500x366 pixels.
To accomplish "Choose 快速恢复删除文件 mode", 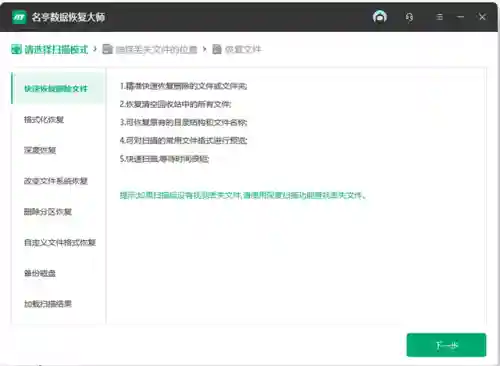I will click(x=58, y=88).
